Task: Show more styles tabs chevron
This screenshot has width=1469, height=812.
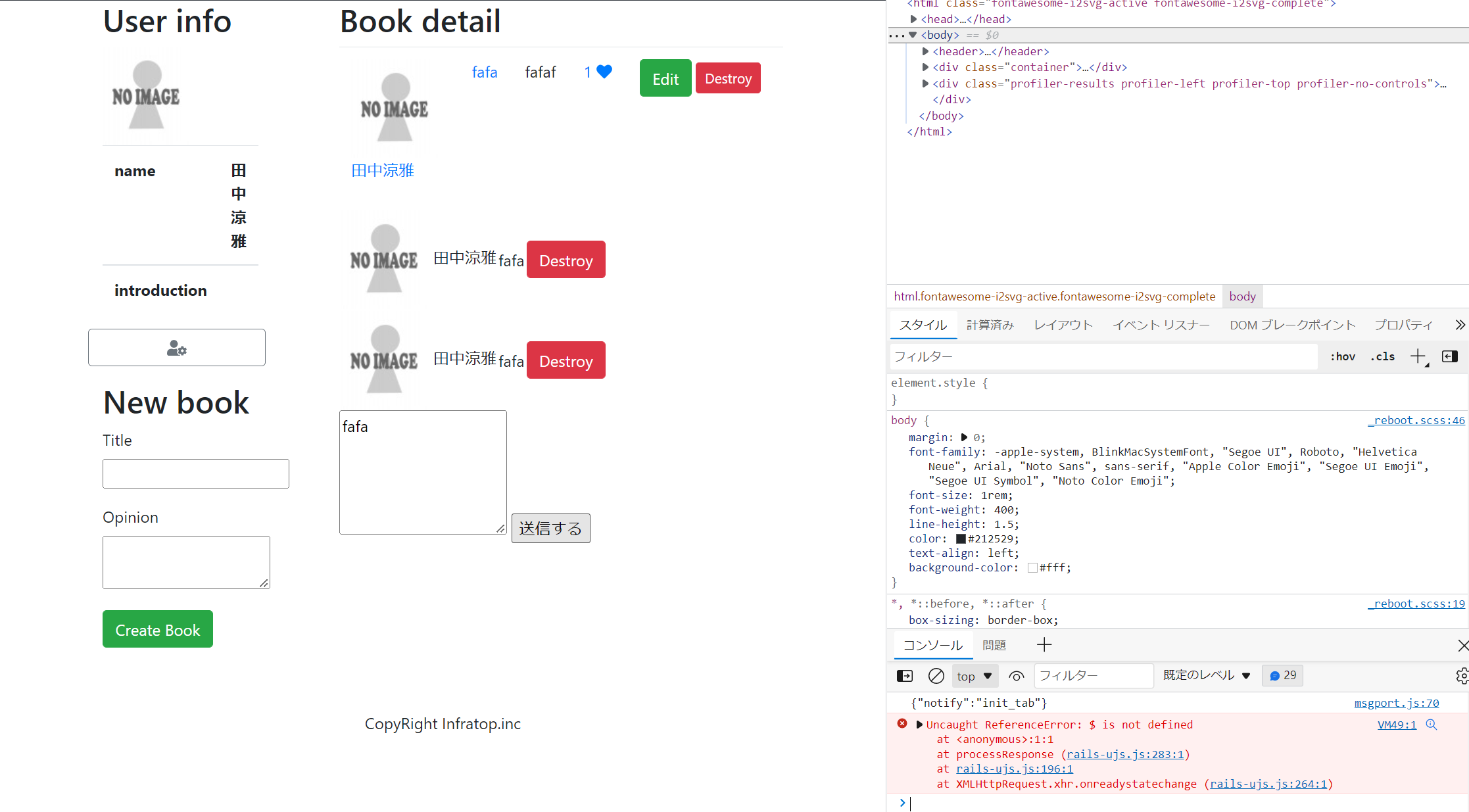Action: coord(1460,325)
